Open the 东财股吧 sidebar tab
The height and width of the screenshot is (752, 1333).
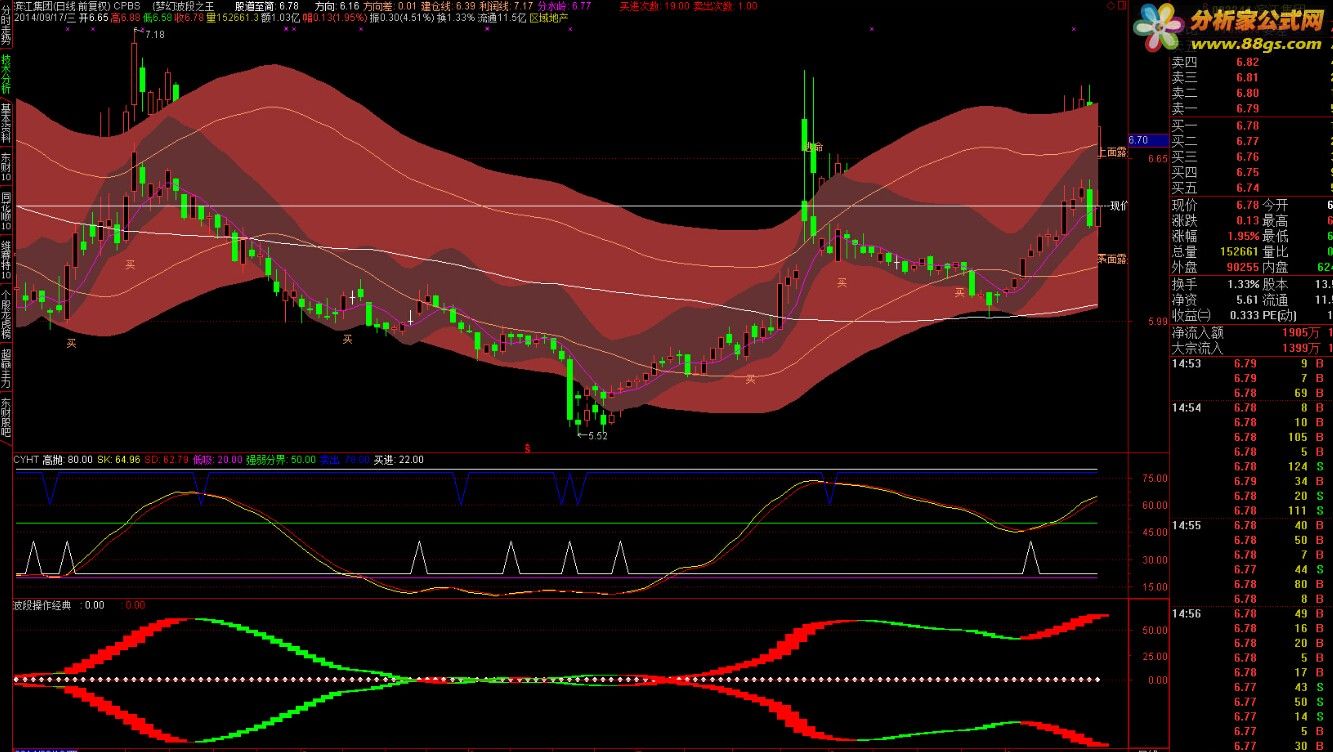6,418
